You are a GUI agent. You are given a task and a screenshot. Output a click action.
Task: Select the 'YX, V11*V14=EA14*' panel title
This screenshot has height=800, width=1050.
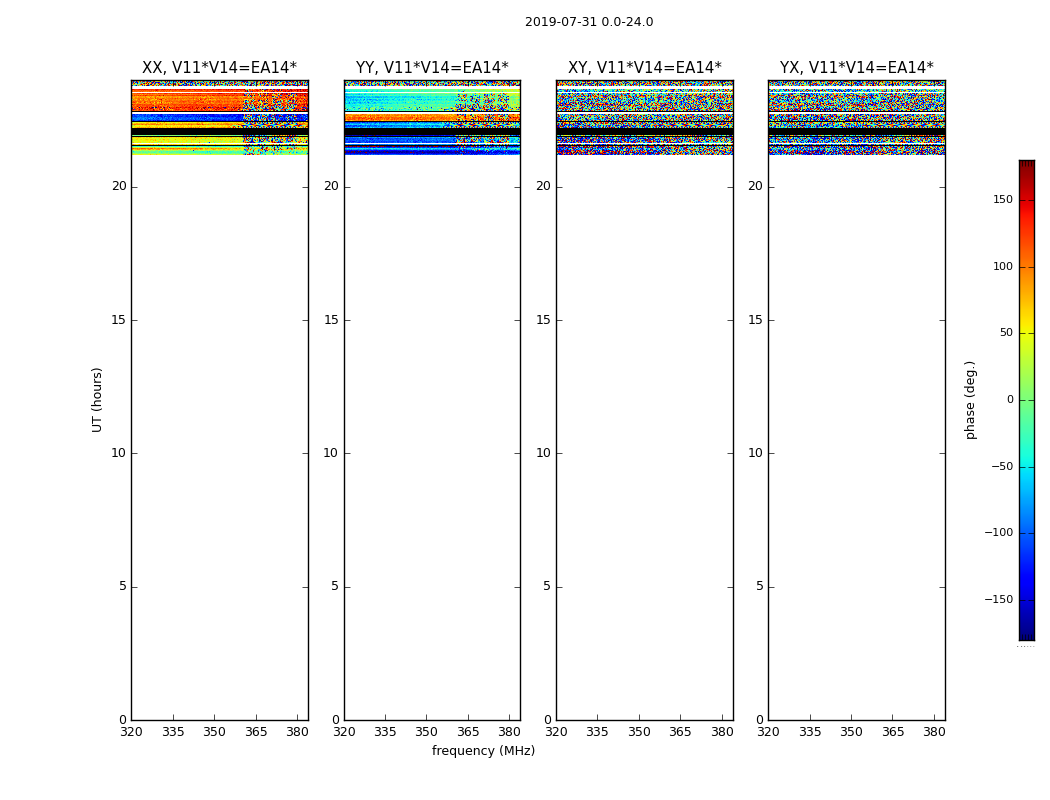click(856, 68)
